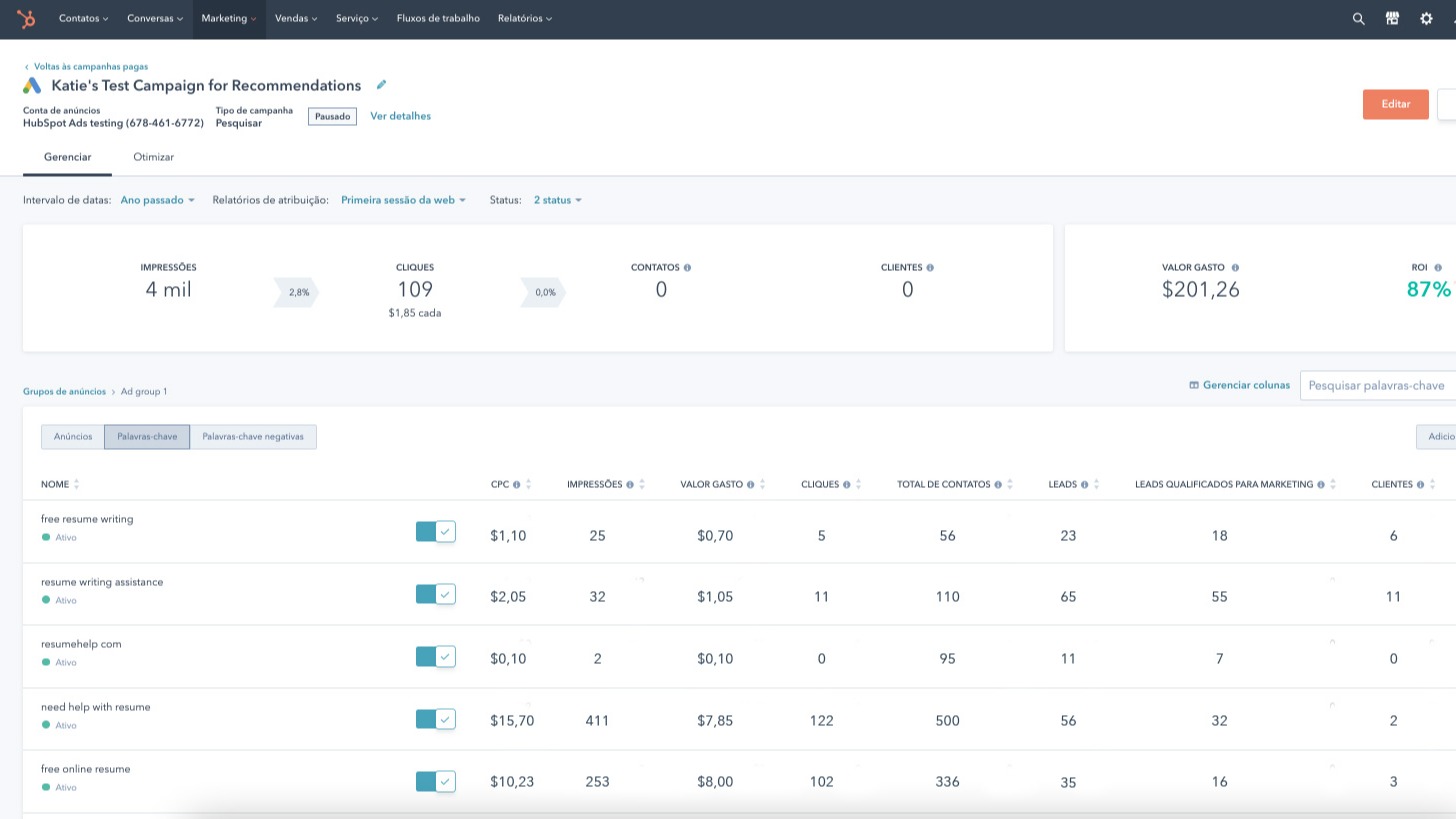The width and height of the screenshot is (1456, 819).
Task: Open Serviço menu in navigation
Action: 357,18
